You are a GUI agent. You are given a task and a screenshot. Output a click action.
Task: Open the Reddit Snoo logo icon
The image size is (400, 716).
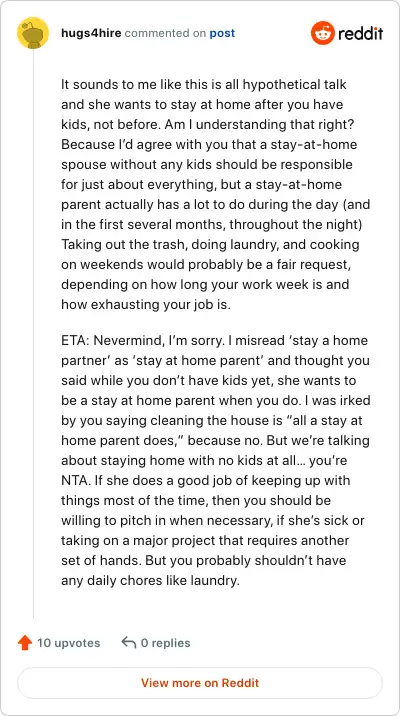322,33
